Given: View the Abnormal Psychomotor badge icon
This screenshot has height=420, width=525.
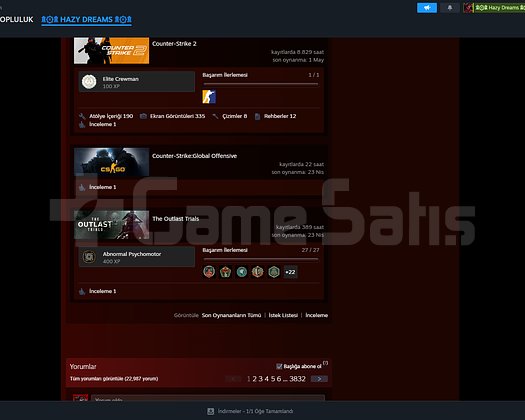Looking at the screenshot, I should pos(89,257).
